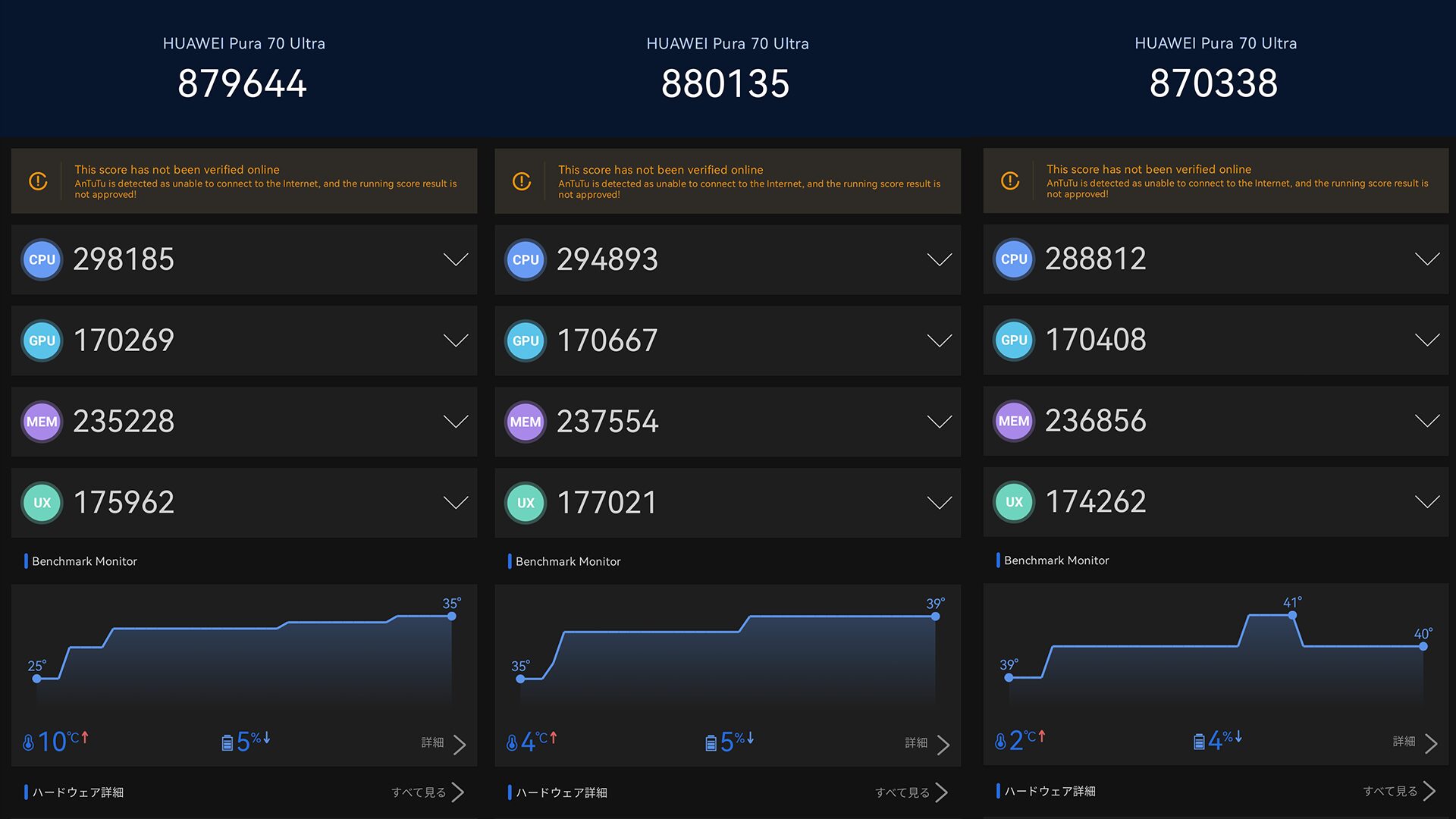1456x819 pixels.
Task: Click the 39° endpoint on middle temperature graph
Action: tap(935, 617)
